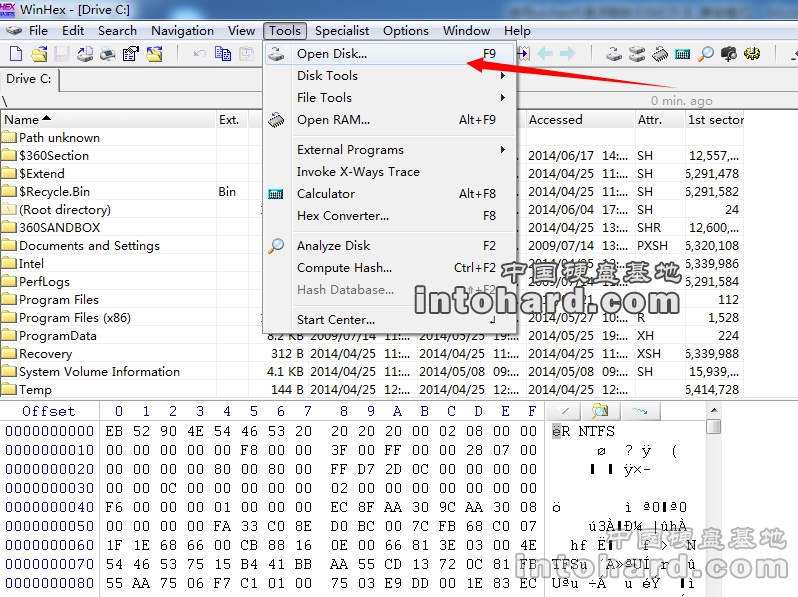This screenshot has width=798, height=597.
Task: Click the hex pane scrollbar thumb
Action: 714,425
